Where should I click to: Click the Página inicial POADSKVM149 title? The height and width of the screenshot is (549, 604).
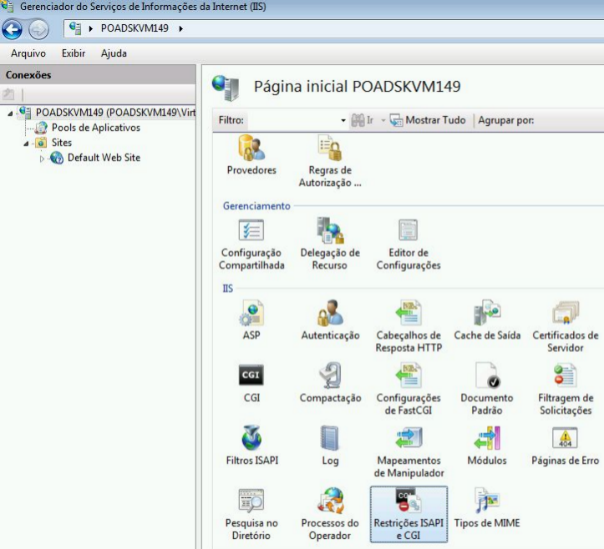(357, 87)
